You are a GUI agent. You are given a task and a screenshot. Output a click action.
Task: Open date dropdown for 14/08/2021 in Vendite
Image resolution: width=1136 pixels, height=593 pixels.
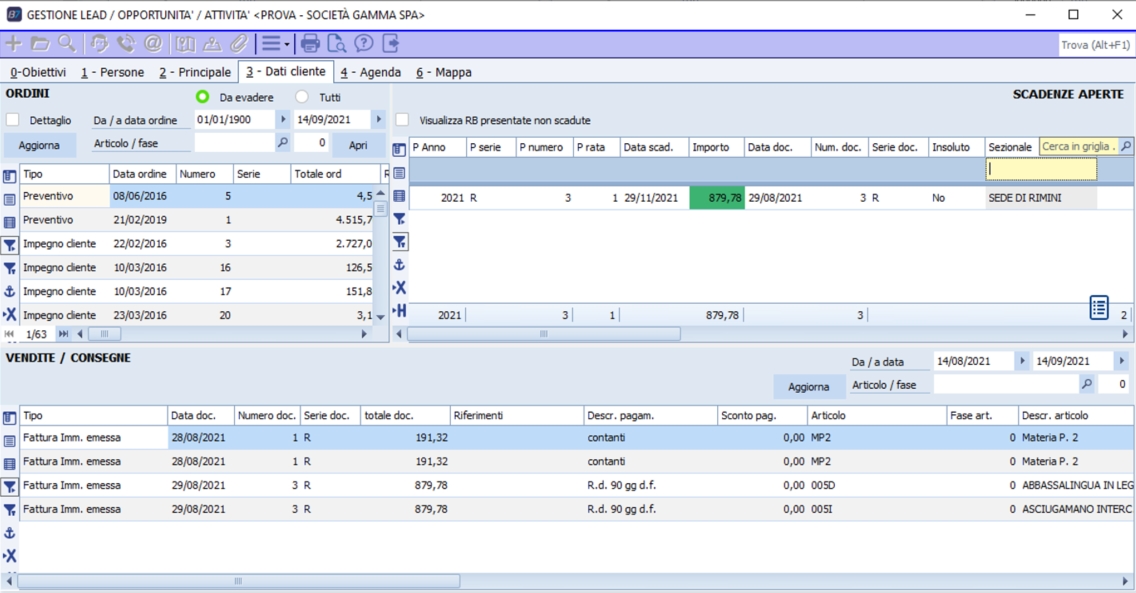click(1021, 362)
